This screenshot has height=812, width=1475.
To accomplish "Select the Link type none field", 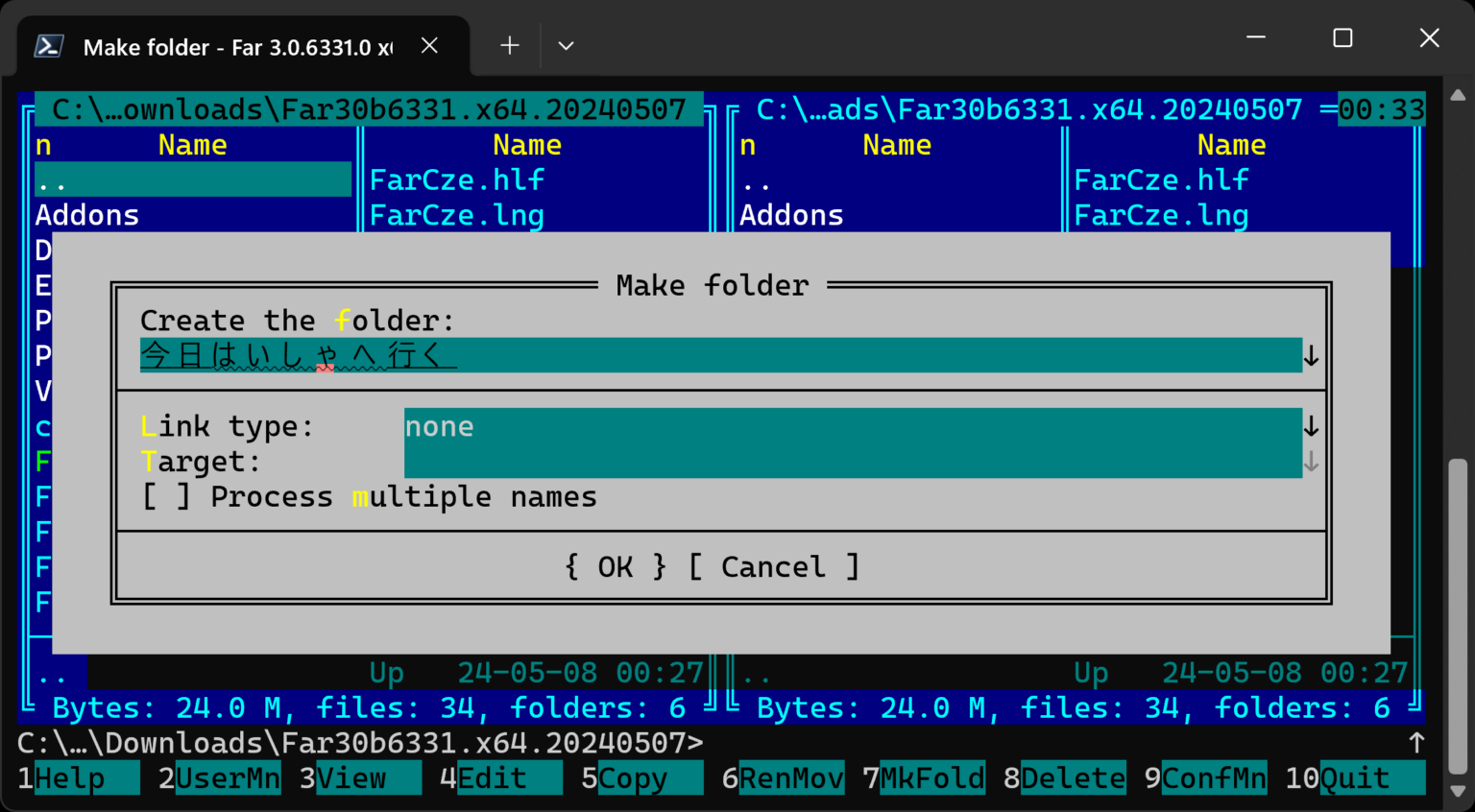I will pyautogui.click(x=852, y=426).
